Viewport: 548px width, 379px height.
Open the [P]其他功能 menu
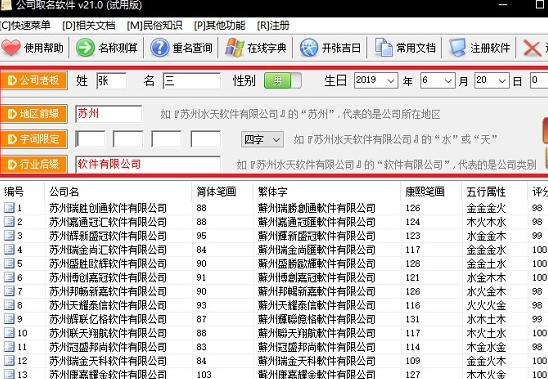point(219,26)
